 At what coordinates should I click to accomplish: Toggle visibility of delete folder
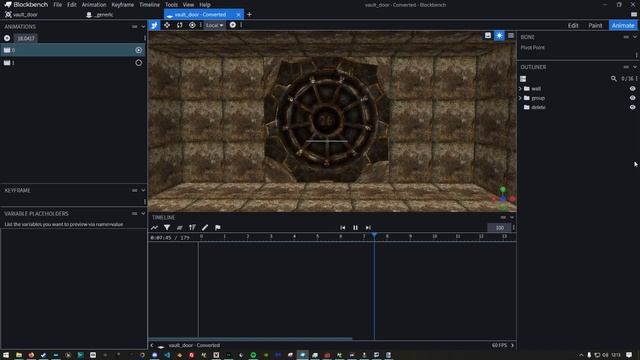tap(632, 107)
